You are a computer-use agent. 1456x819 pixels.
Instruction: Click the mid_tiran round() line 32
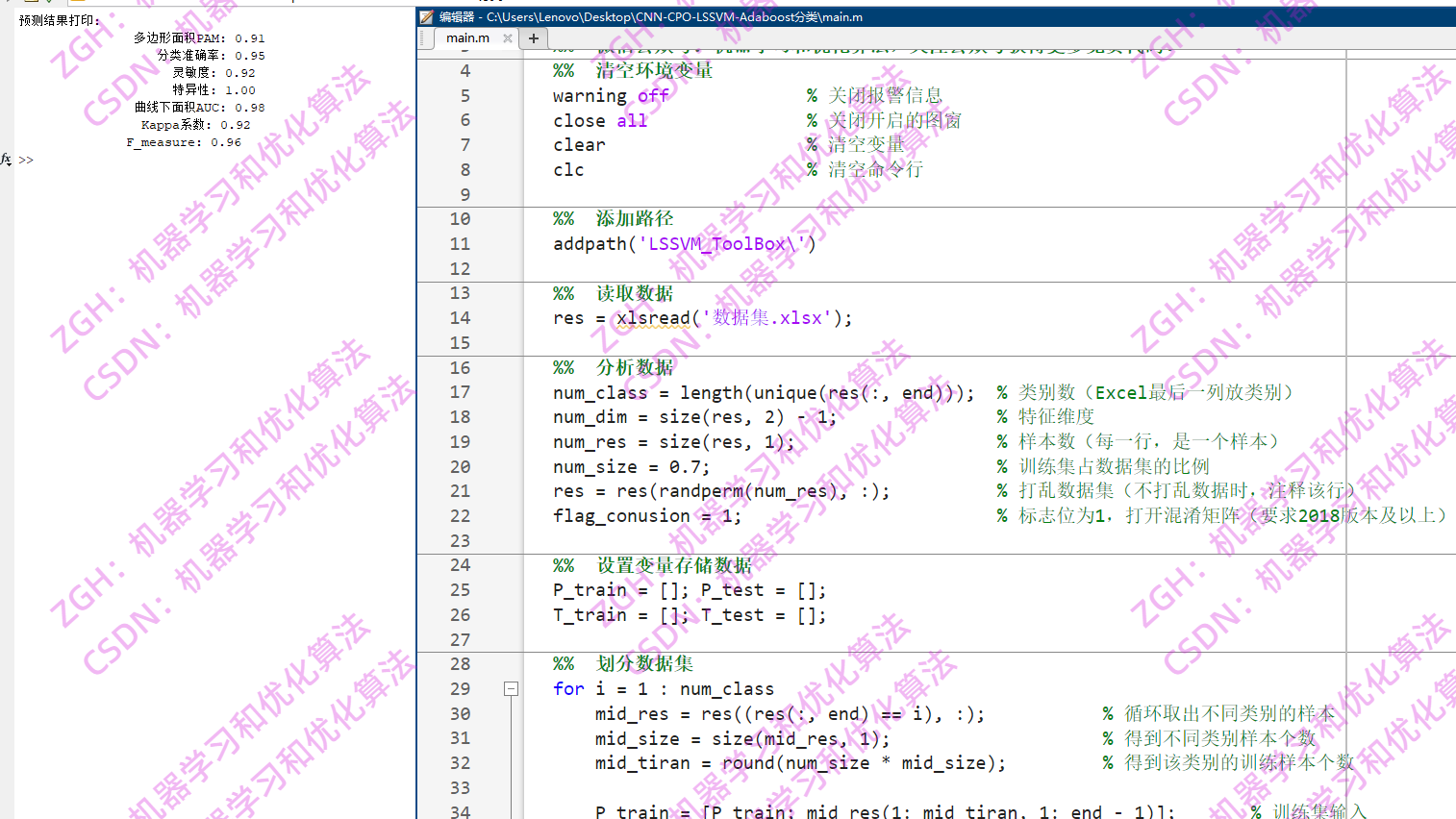click(x=801, y=763)
